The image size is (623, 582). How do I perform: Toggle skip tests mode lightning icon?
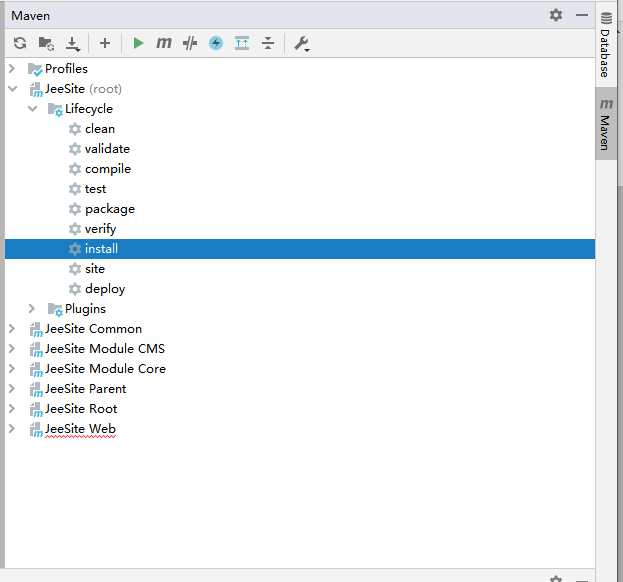click(x=216, y=43)
